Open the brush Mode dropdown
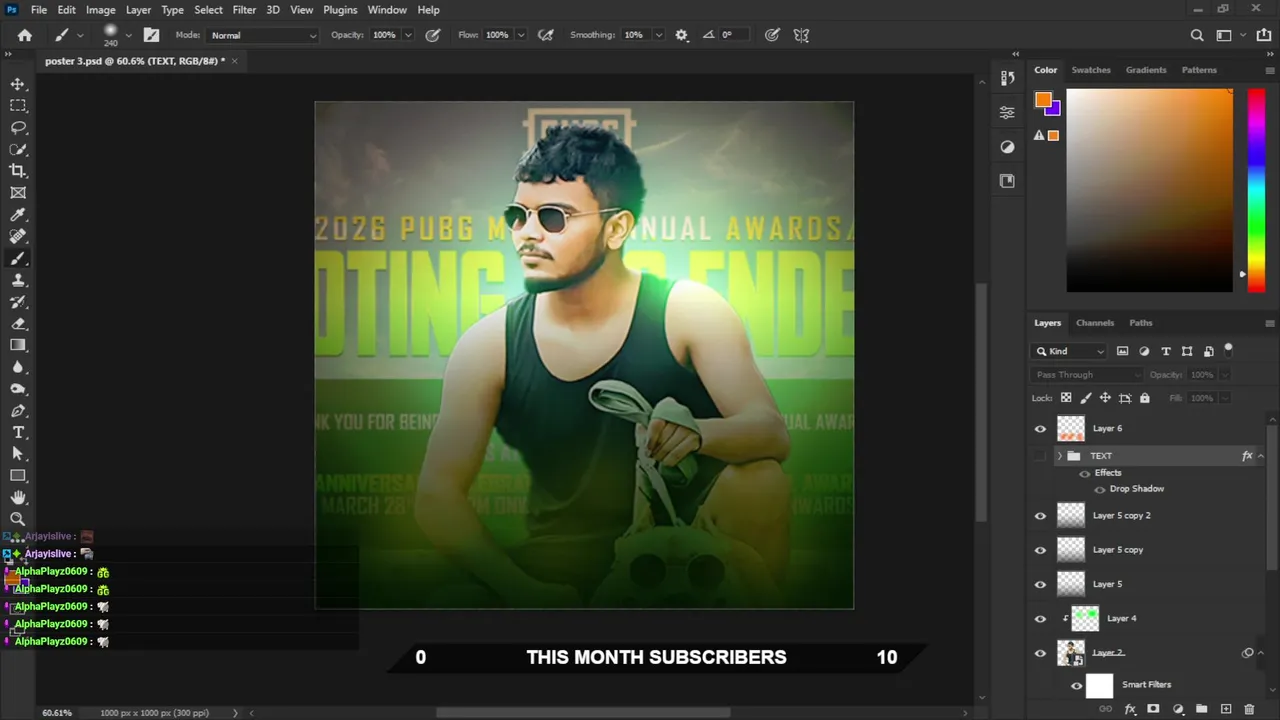Viewport: 1280px width, 720px height. click(x=263, y=35)
